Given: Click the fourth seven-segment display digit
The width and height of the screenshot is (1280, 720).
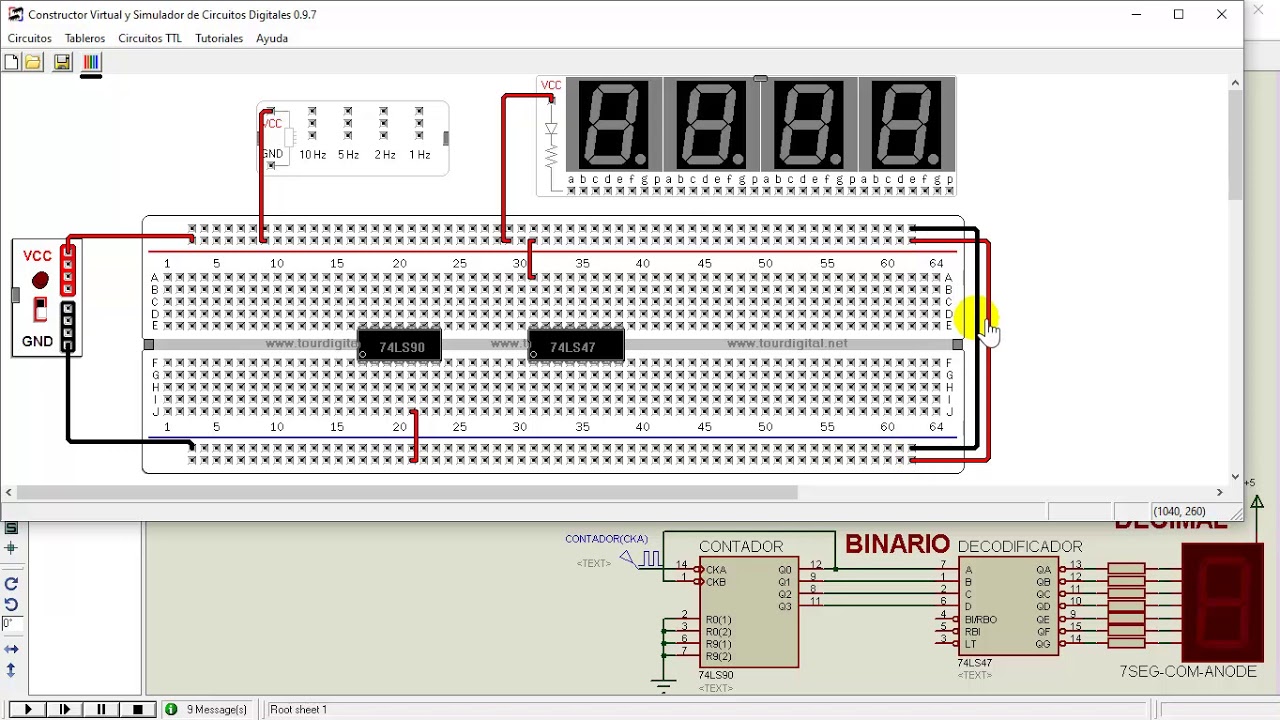Looking at the screenshot, I should click(x=906, y=124).
